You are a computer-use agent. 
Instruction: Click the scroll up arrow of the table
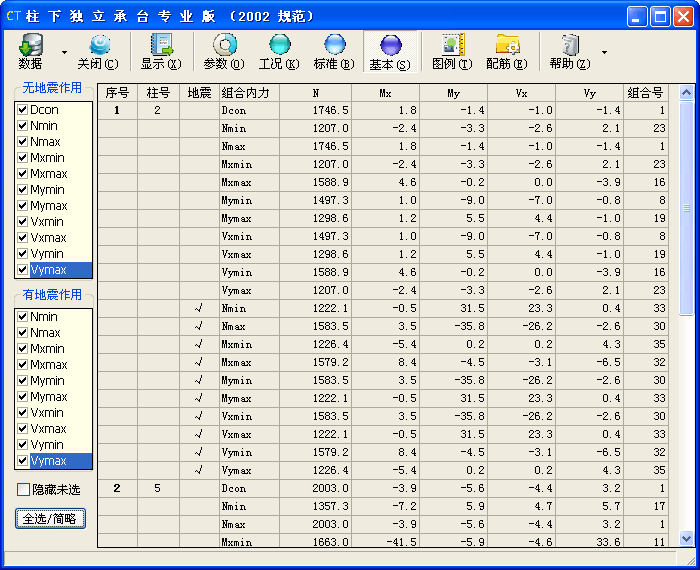coord(686,93)
